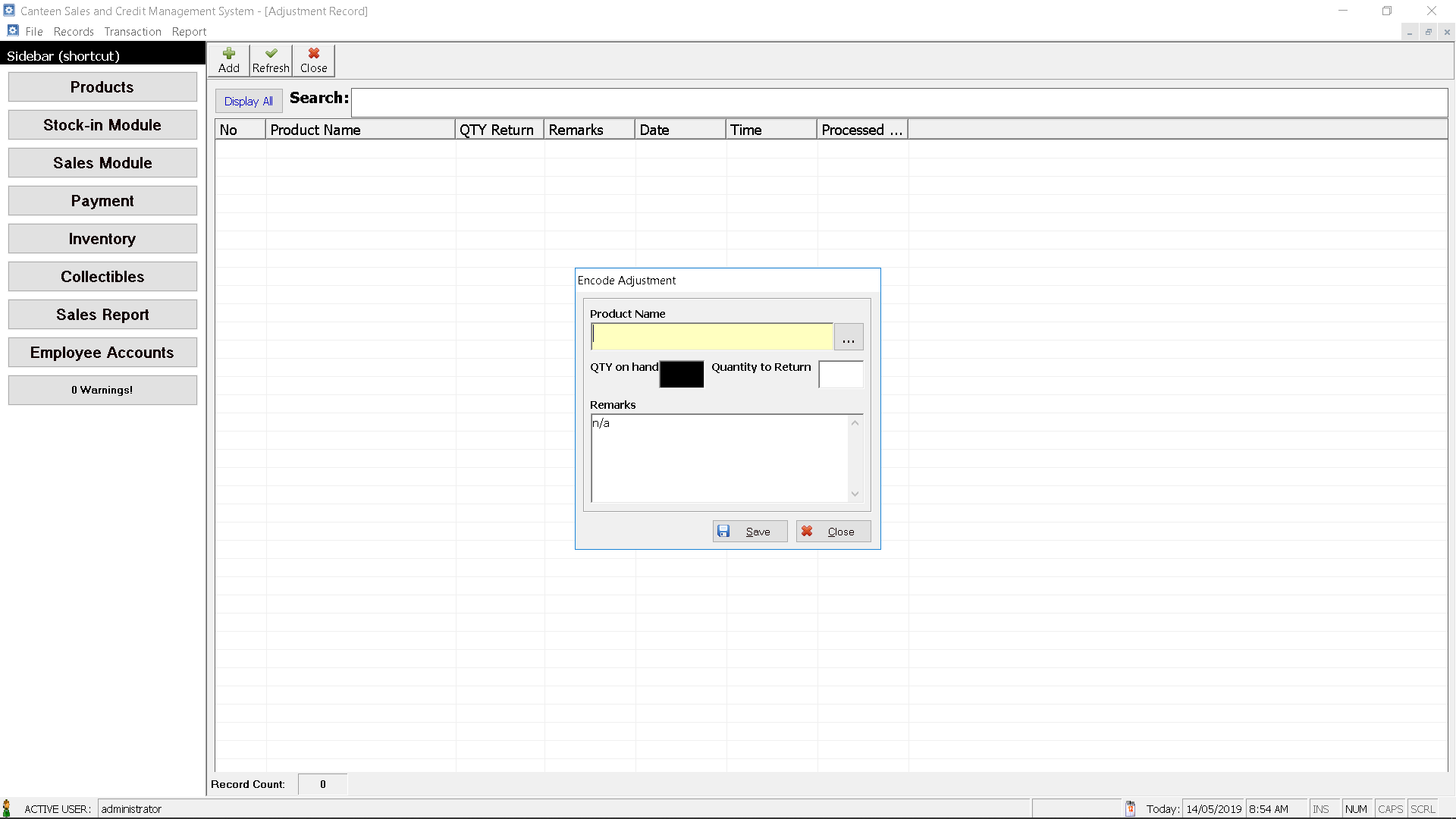This screenshot has height=819, width=1456.
Task: Focus the yellow Product Name field
Action: click(x=712, y=336)
